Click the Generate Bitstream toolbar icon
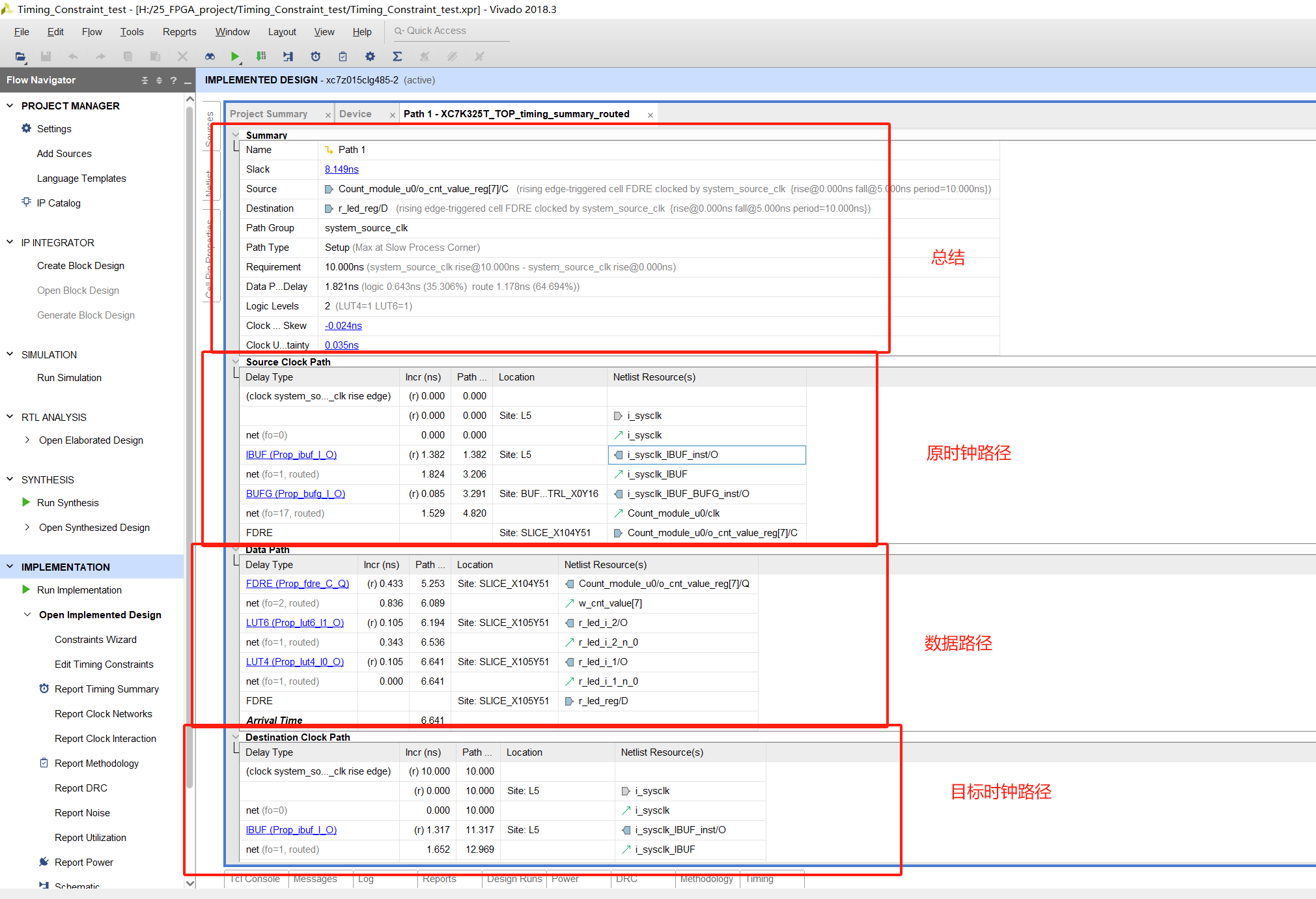 click(x=261, y=57)
